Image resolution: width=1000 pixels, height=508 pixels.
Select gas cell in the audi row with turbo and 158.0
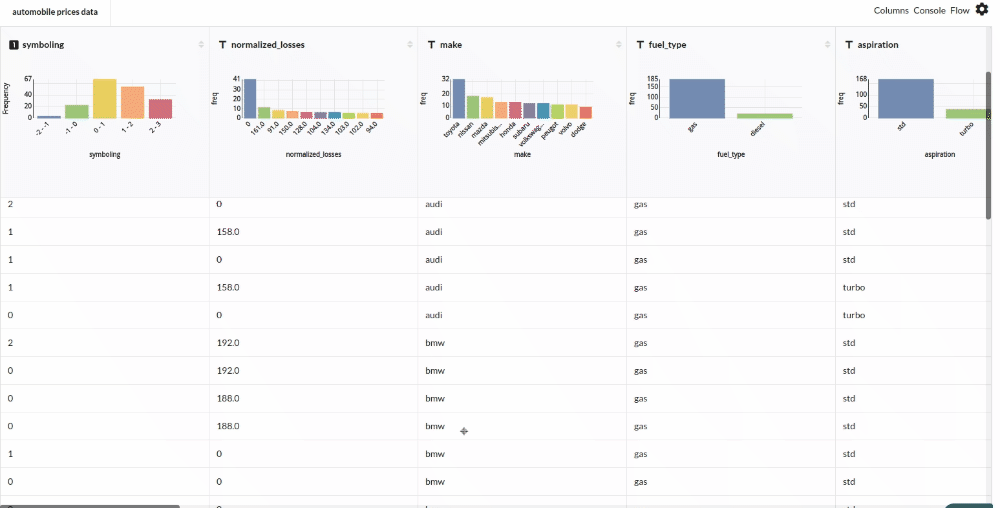[x=640, y=287]
